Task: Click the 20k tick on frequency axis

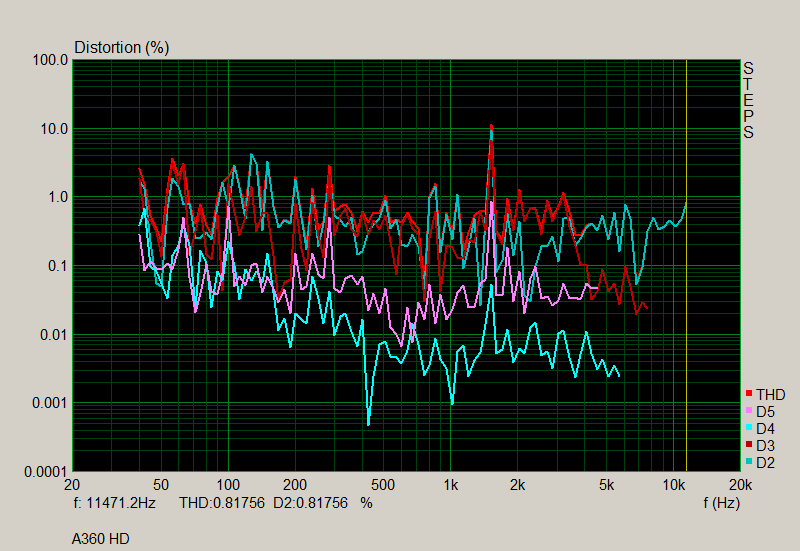Action: pyautogui.click(x=740, y=484)
